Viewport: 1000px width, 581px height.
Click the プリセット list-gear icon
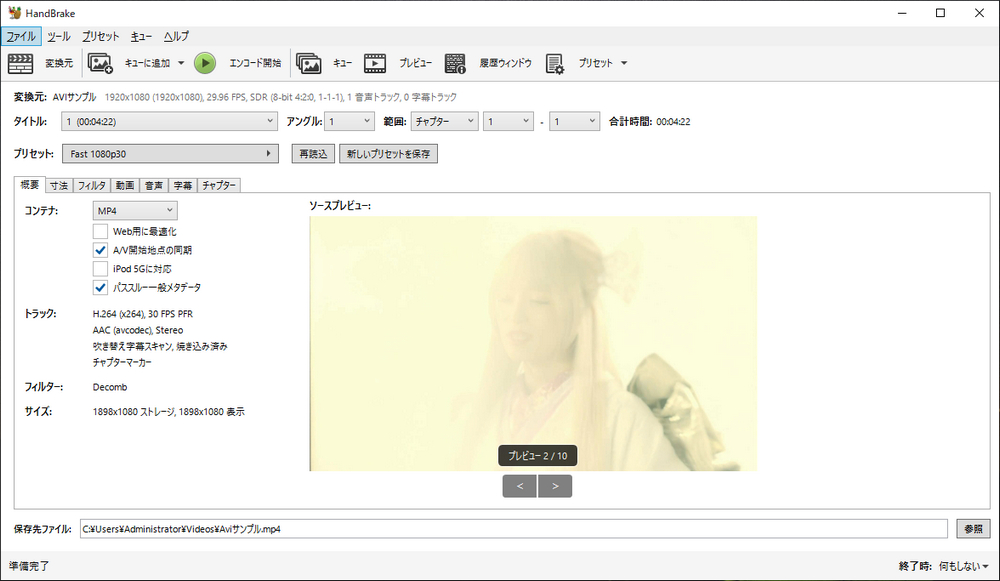coord(555,63)
